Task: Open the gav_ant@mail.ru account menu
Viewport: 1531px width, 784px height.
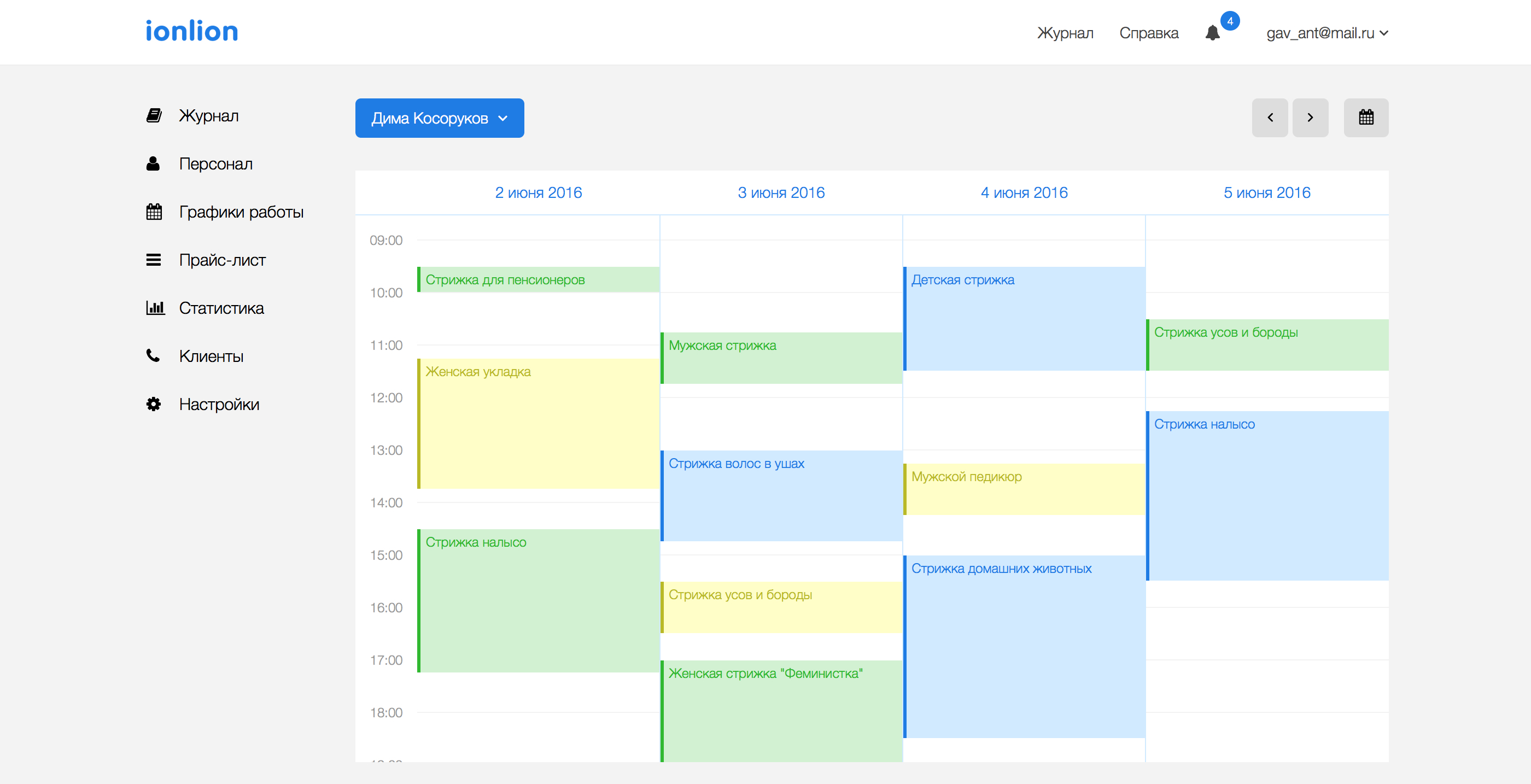Action: [1327, 33]
